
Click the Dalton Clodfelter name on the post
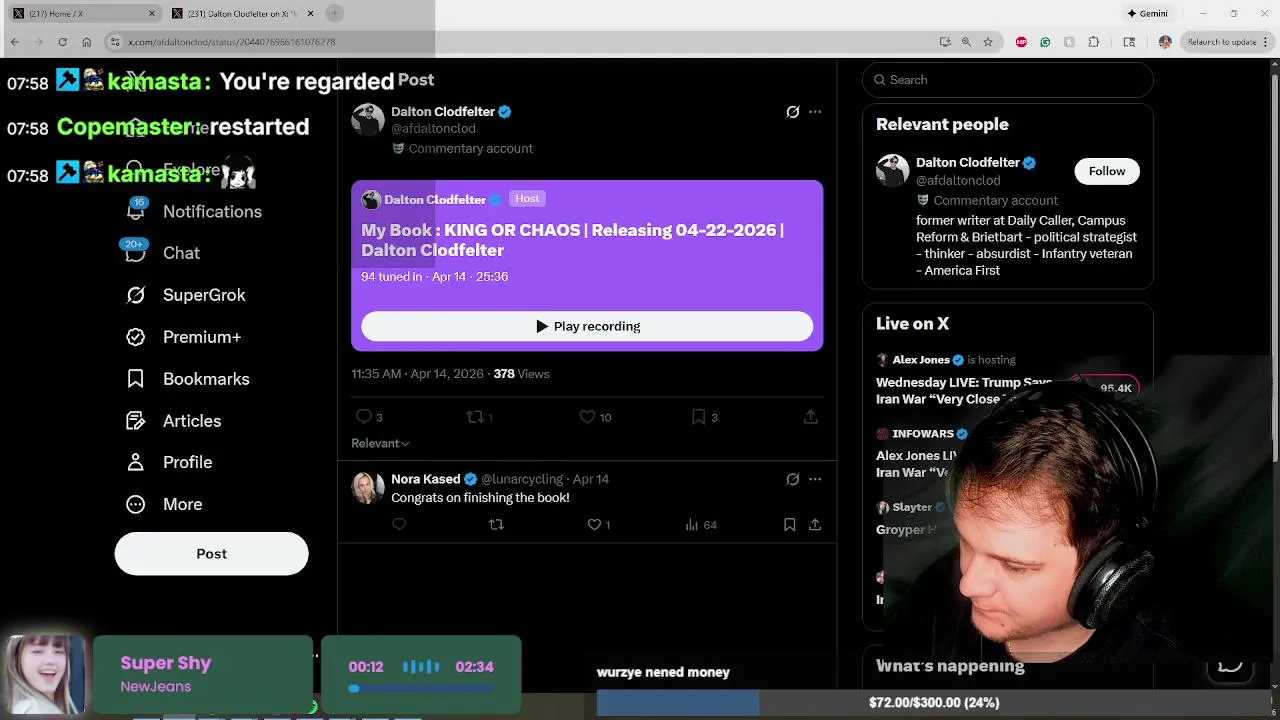point(443,111)
